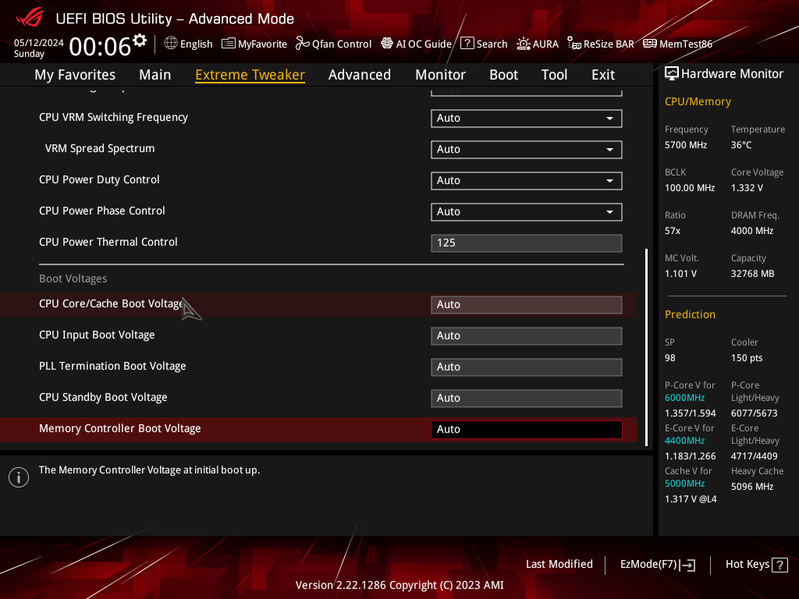This screenshot has height=599, width=799.
Task: Open Hot Keys help
Action: pos(756,564)
